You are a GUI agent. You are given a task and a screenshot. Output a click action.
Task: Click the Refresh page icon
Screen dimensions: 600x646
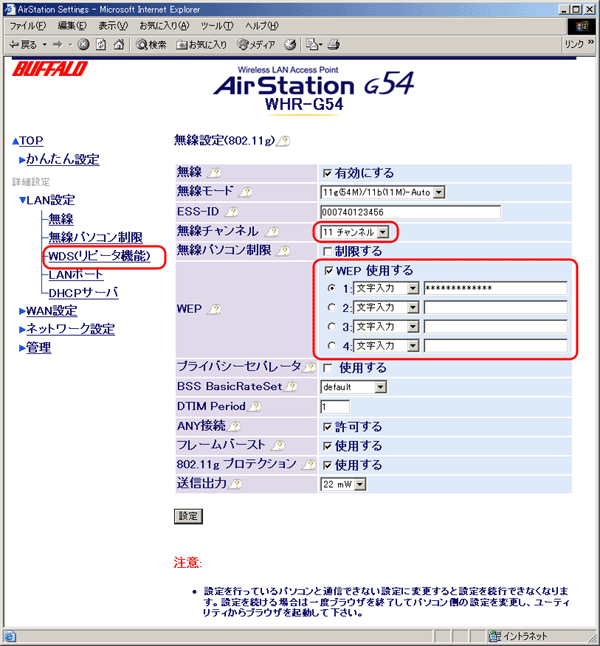tap(101, 44)
